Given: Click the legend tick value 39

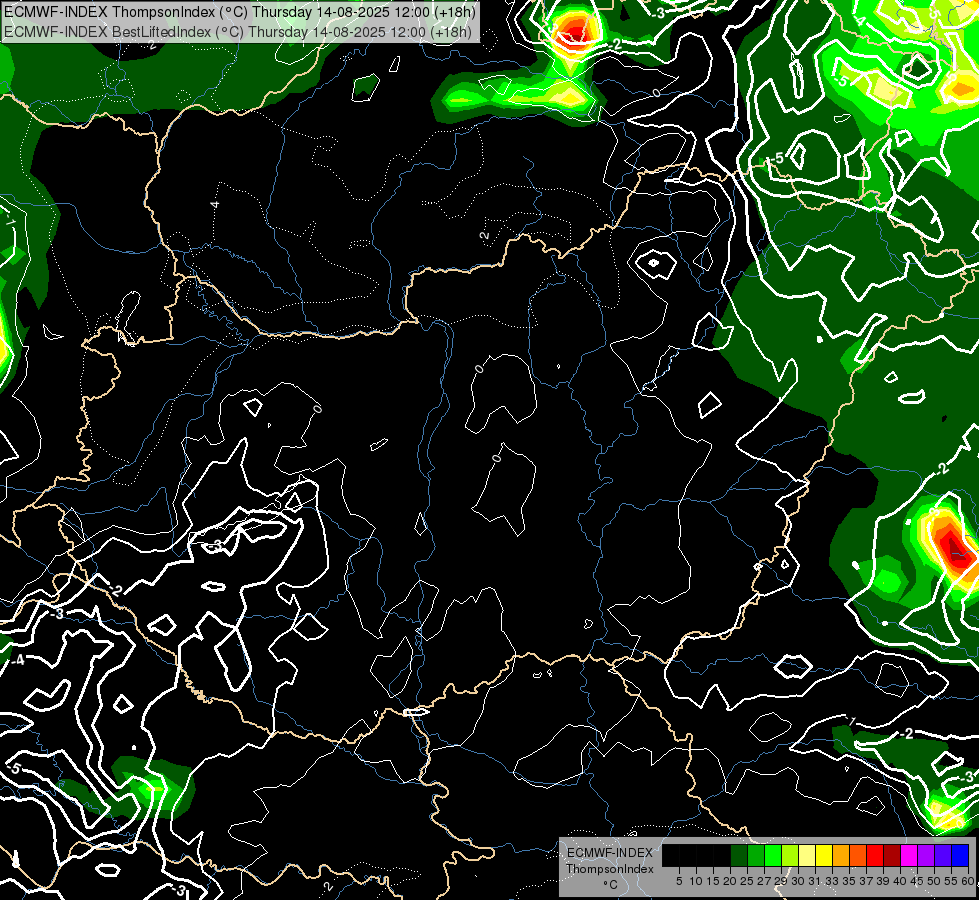Looking at the screenshot, I should tap(883, 881).
